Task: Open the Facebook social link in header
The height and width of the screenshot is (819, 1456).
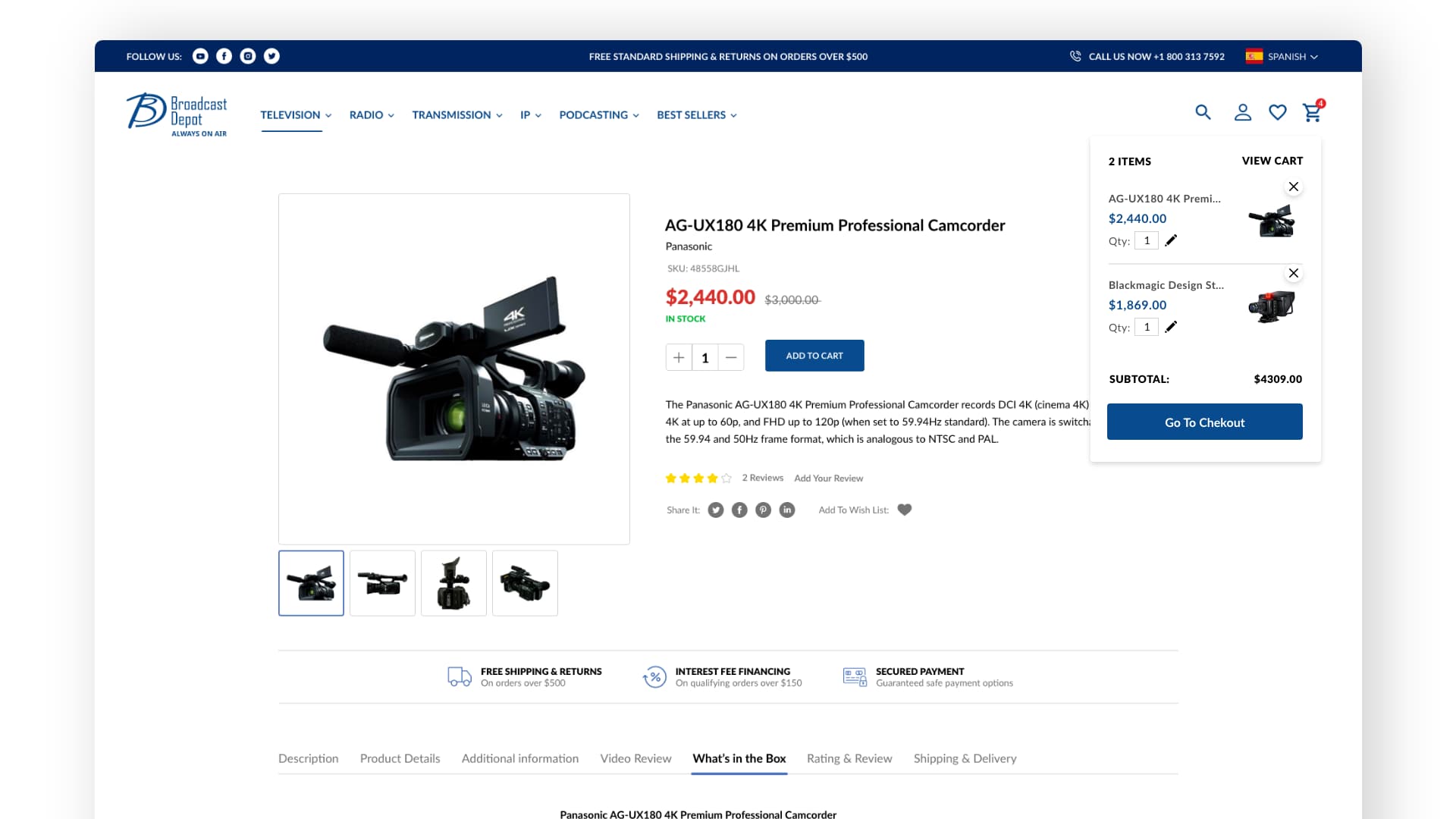Action: pos(224,56)
